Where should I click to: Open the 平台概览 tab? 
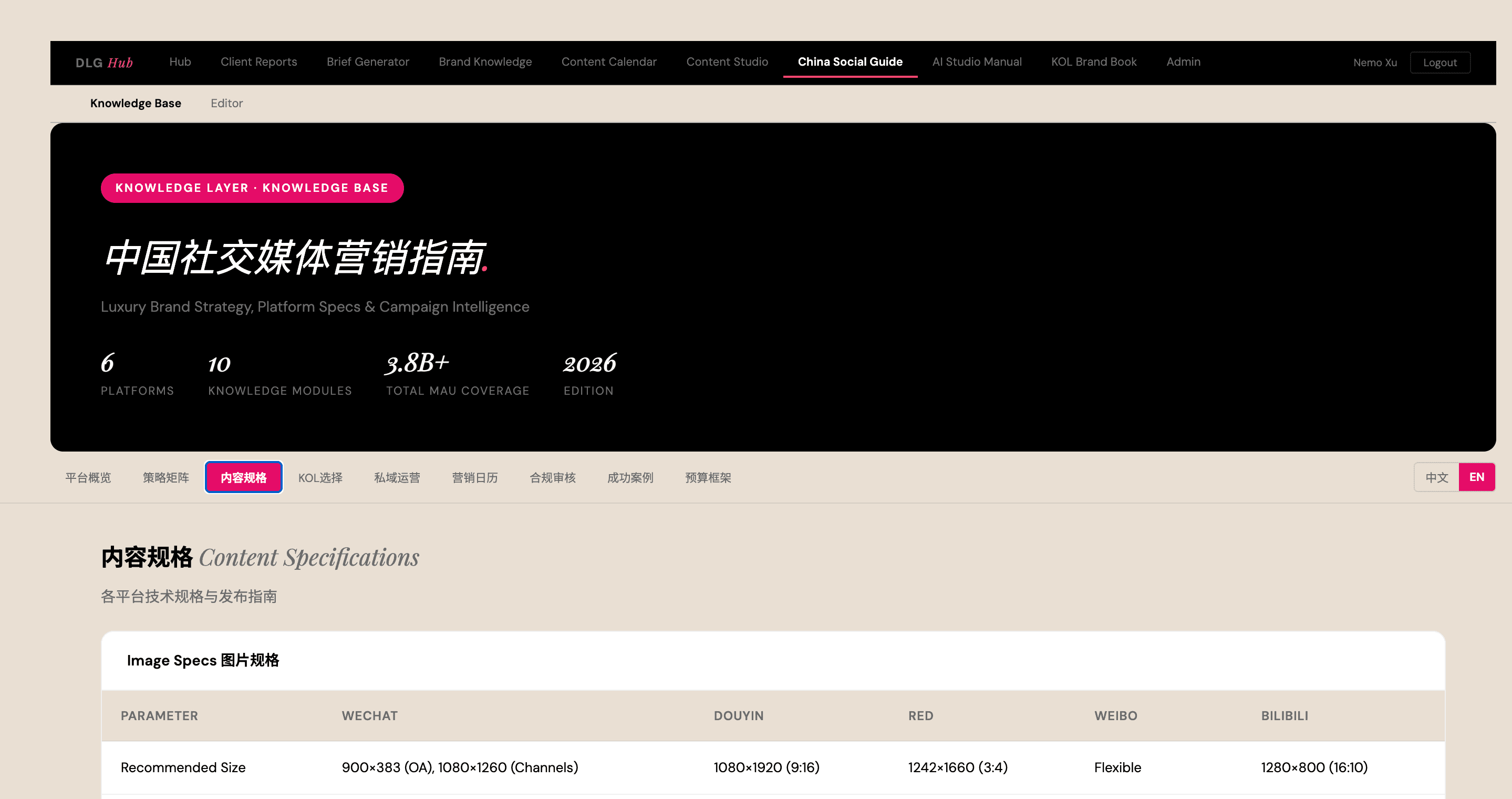tap(88, 478)
